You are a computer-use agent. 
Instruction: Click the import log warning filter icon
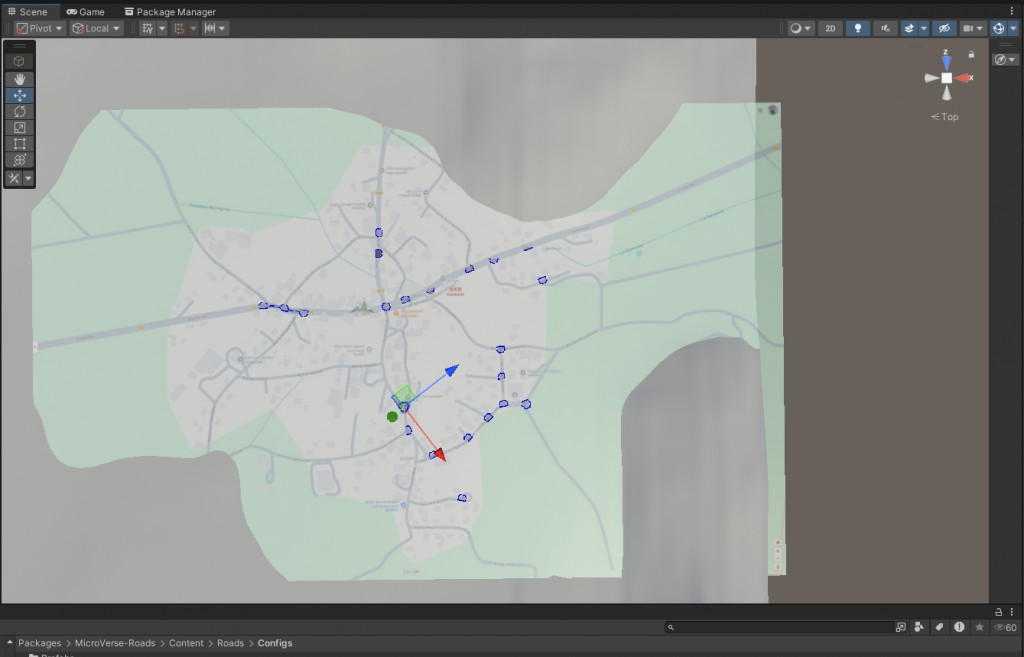(x=959, y=627)
